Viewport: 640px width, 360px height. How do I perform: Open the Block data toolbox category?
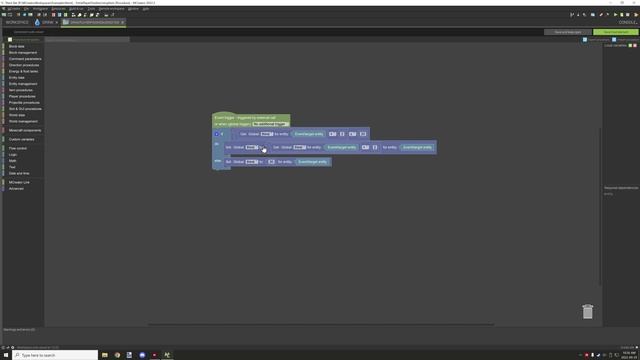coord(17,47)
